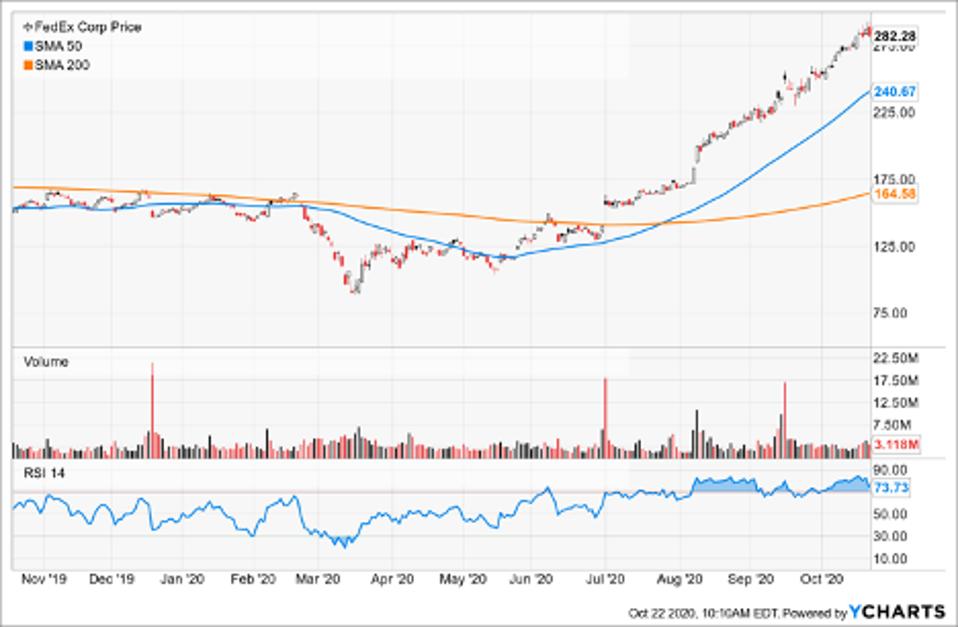Click the 10.00 RSI axis label

click(x=890, y=559)
